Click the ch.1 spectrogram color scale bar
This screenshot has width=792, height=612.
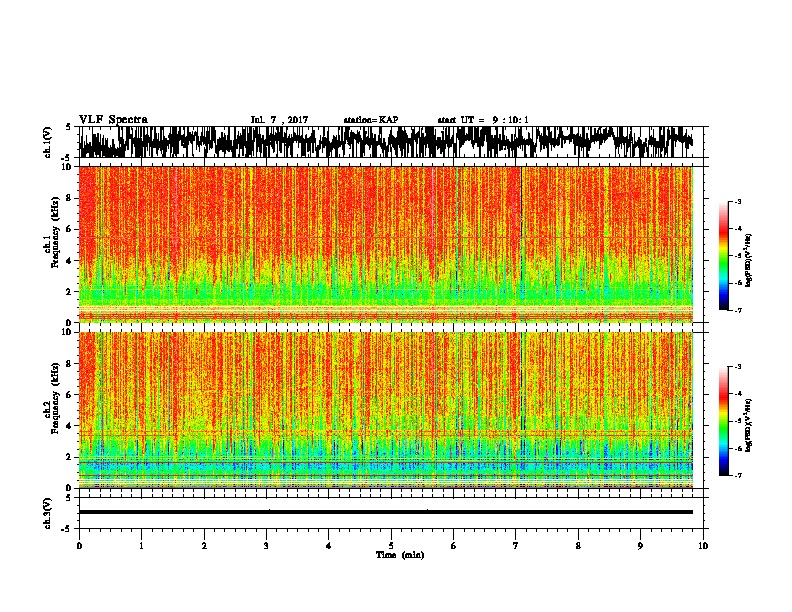coord(723,256)
